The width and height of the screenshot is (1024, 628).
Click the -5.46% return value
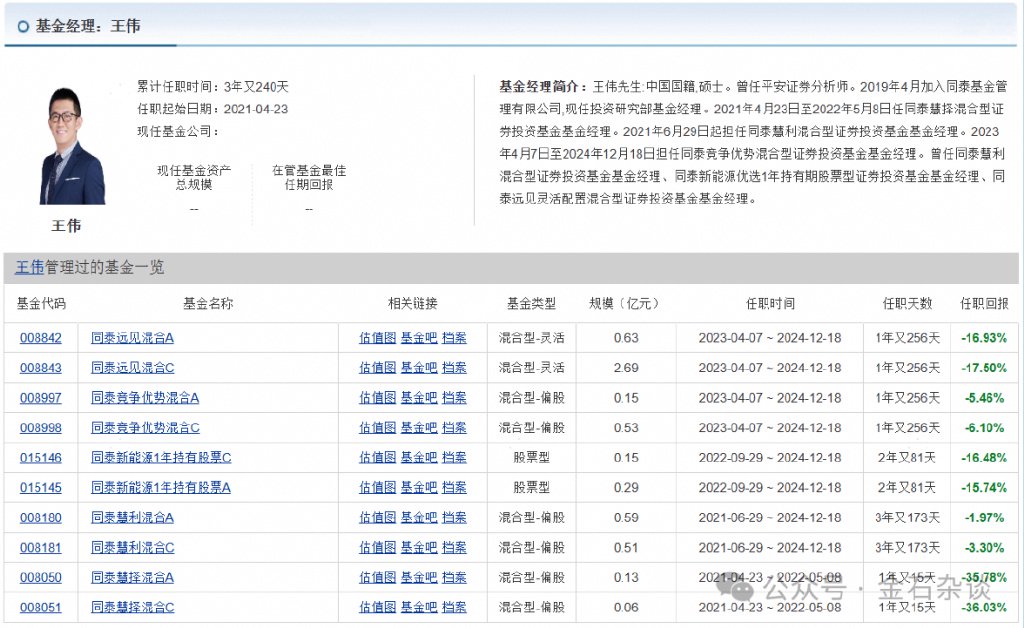984,398
